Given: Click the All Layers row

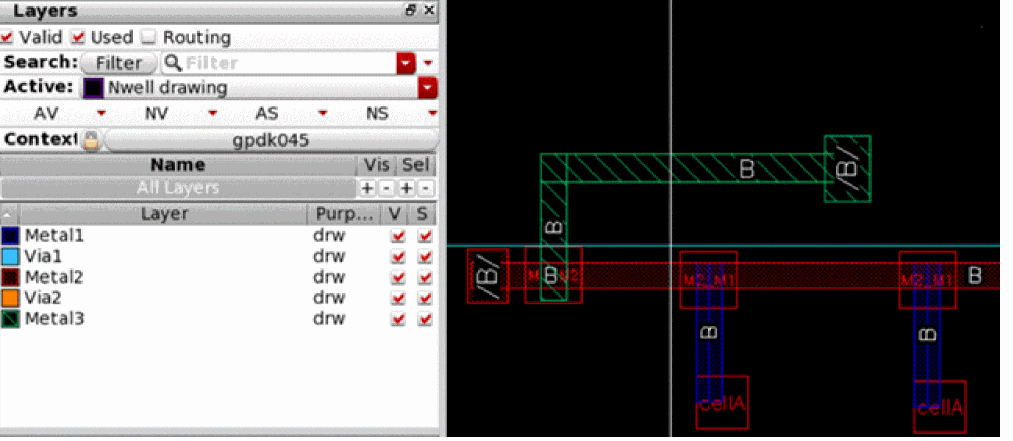Looking at the screenshot, I should (x=178, y=188).
